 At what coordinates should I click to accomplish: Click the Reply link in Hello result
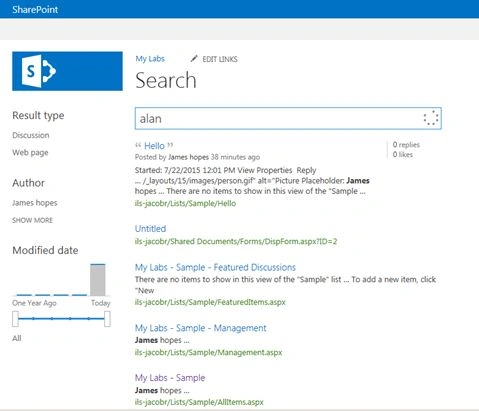coord(306,170)
